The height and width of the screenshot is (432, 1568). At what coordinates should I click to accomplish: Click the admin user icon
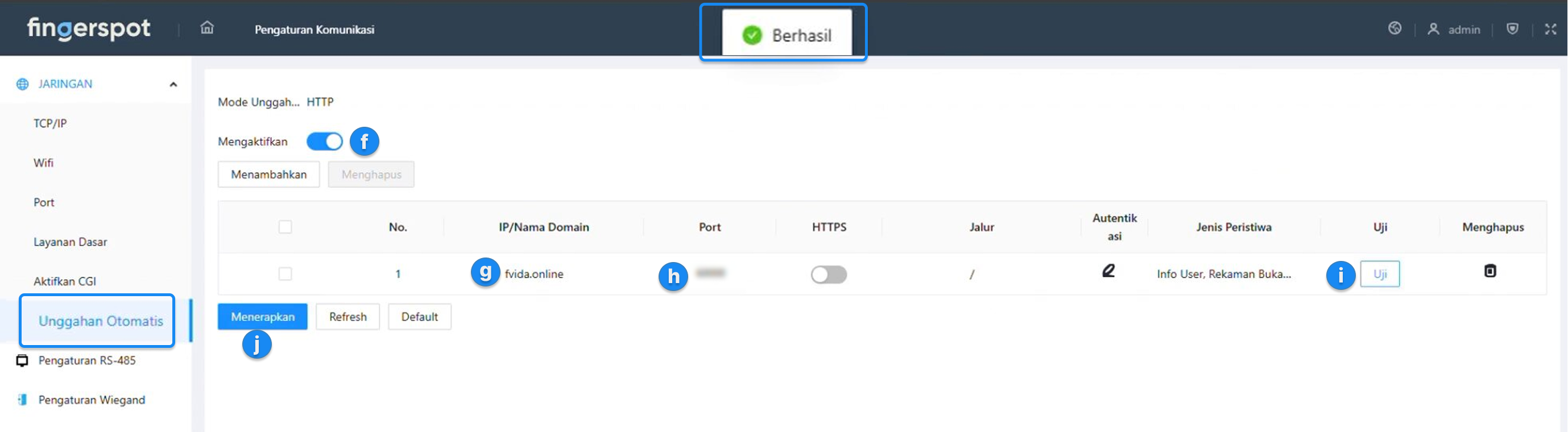click(x=1433, y=29)
